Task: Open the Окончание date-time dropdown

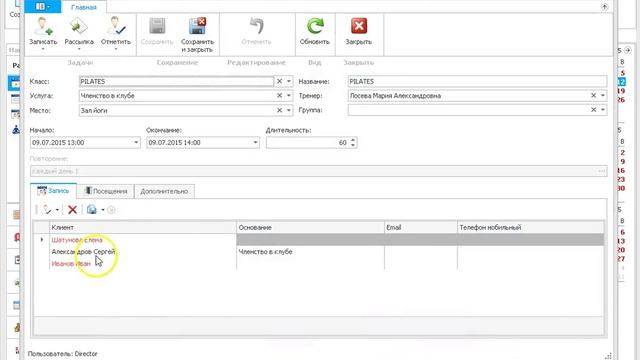Action: (256, 142)
